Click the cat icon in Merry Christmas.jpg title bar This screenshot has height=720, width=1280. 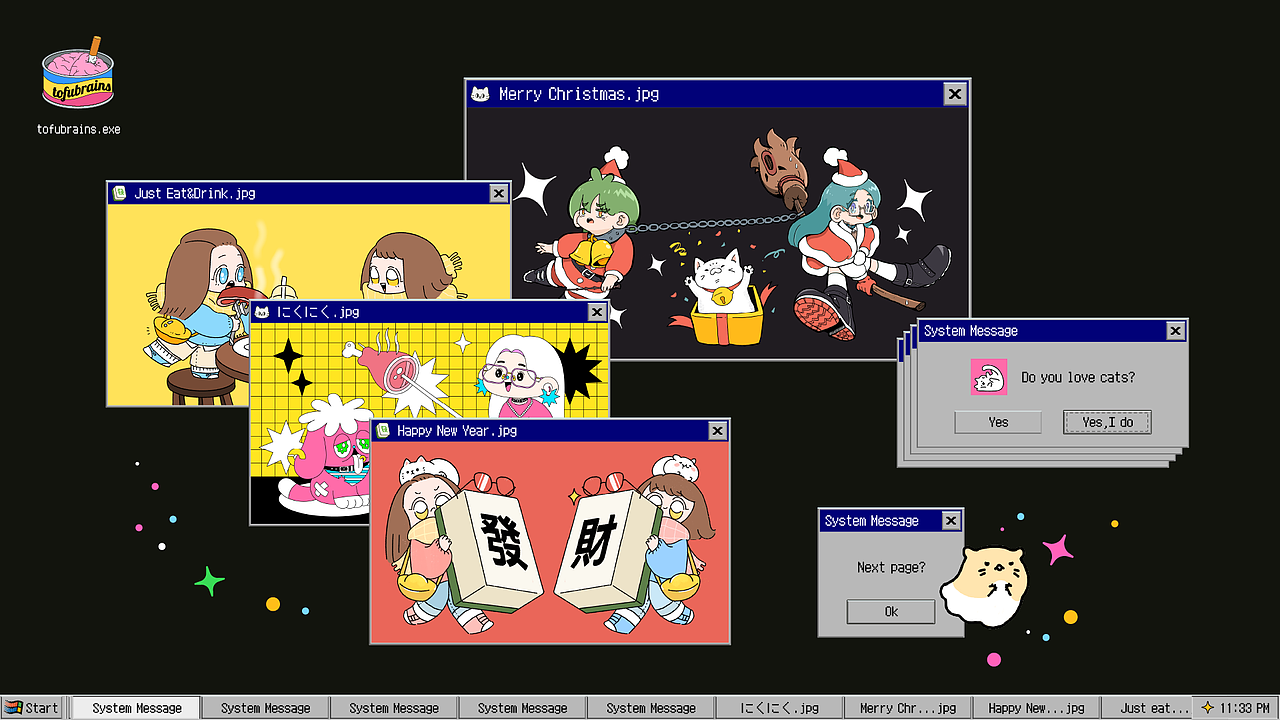481,94
